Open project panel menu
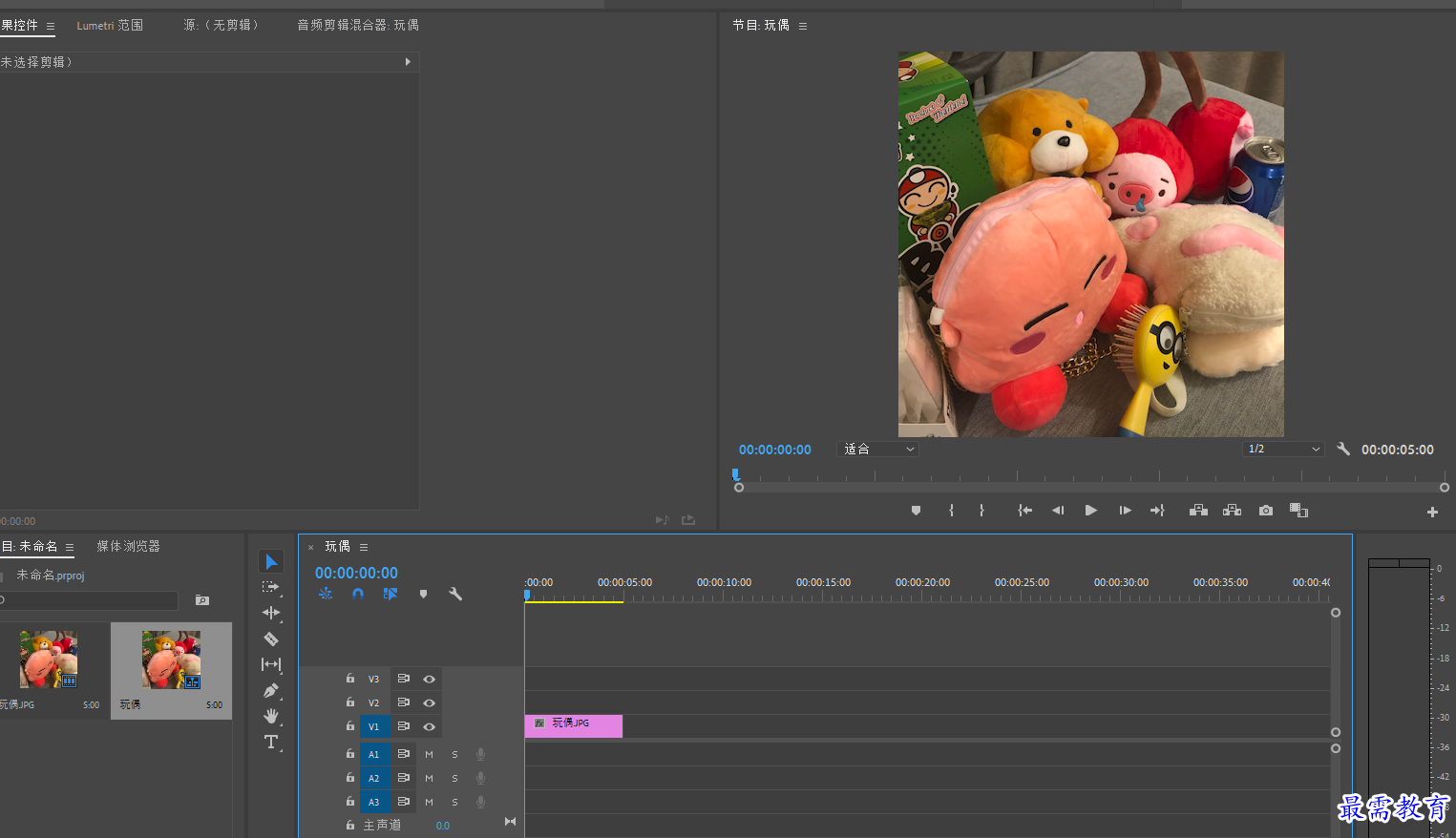This screenshot has height=838, width=1456. point(70,547)
